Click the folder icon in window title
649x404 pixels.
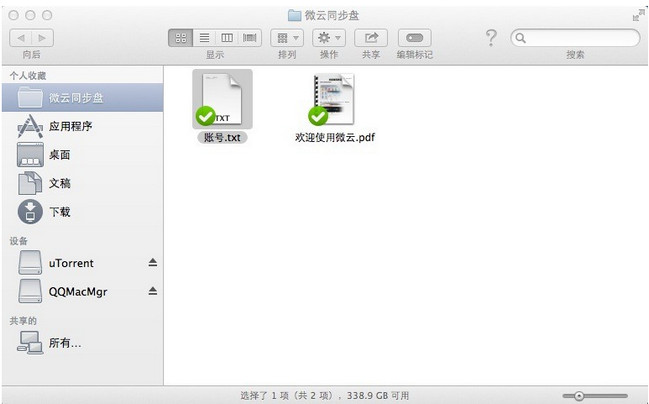coord(294,16)
